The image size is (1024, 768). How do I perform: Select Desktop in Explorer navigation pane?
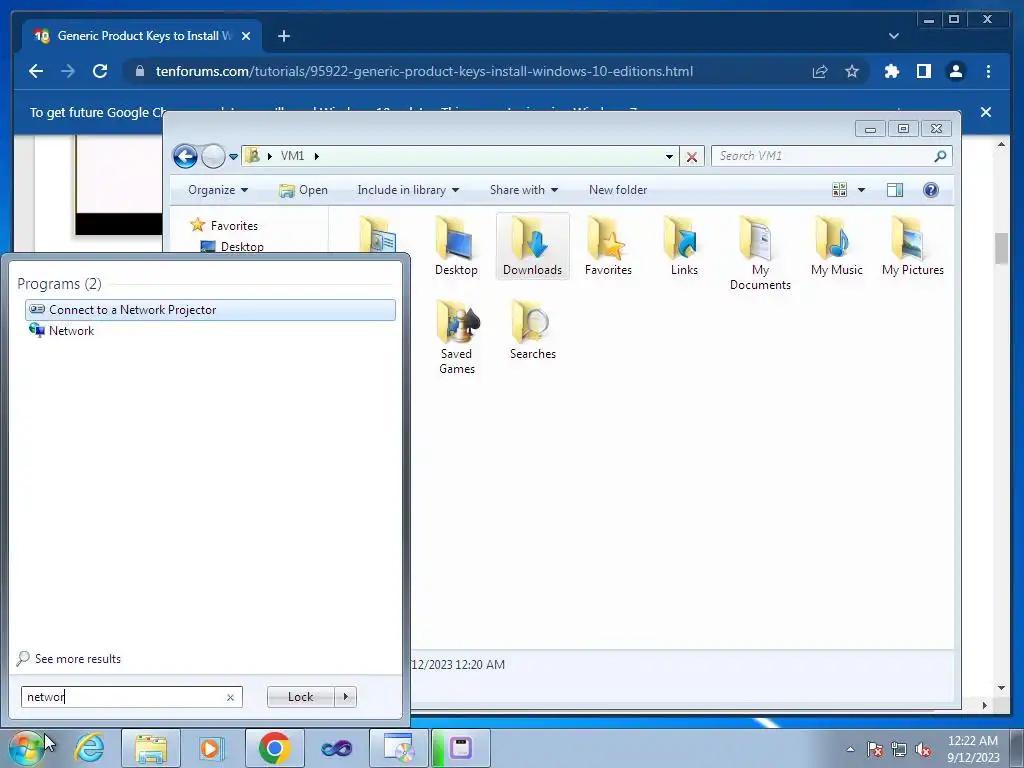pyautogui.click(x=232, y=247)
